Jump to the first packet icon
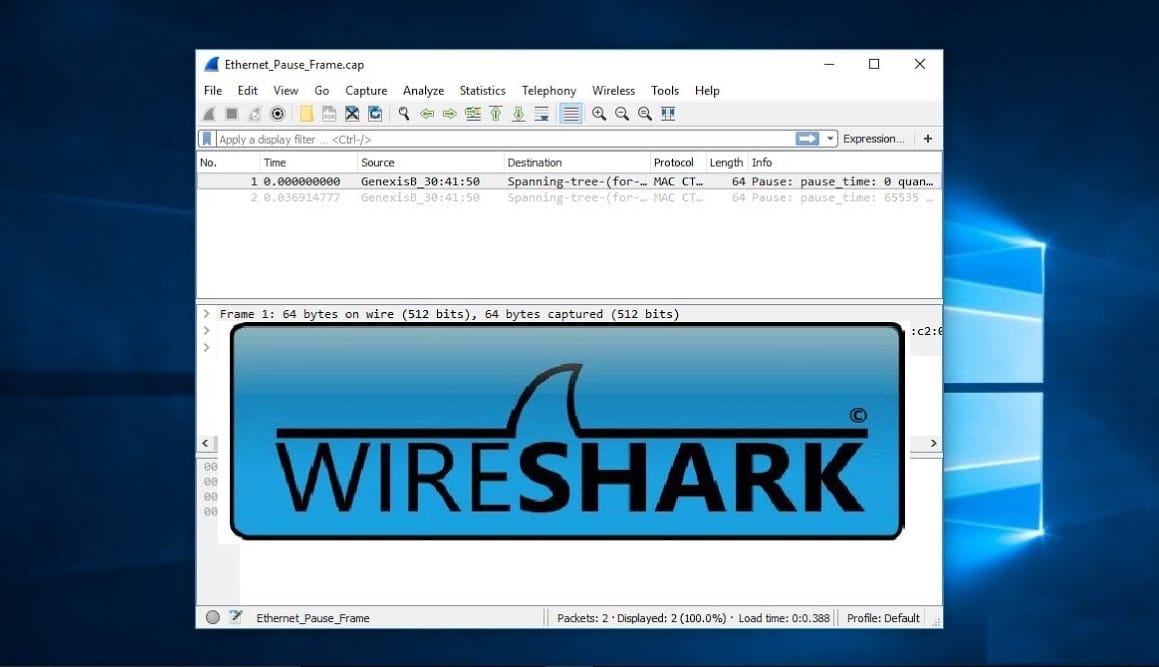This screenshot has width=1159, height=667. [495, 114]
